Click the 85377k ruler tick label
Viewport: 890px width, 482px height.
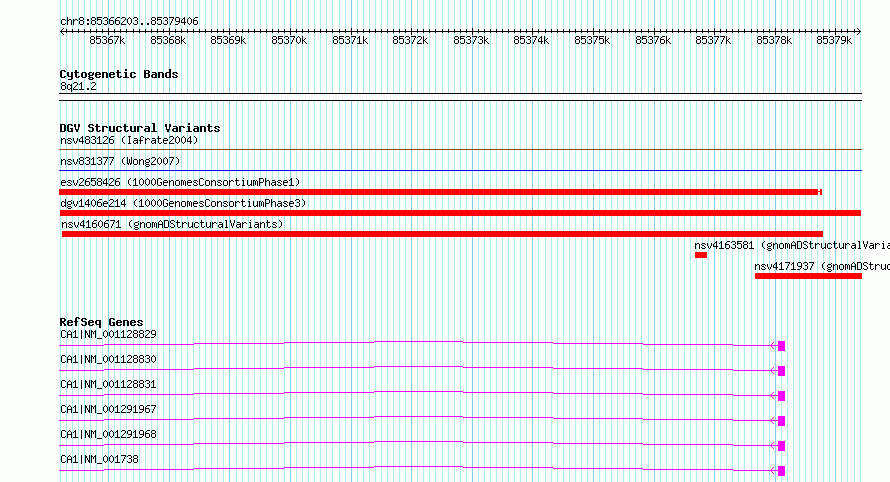tap(713, 40)
